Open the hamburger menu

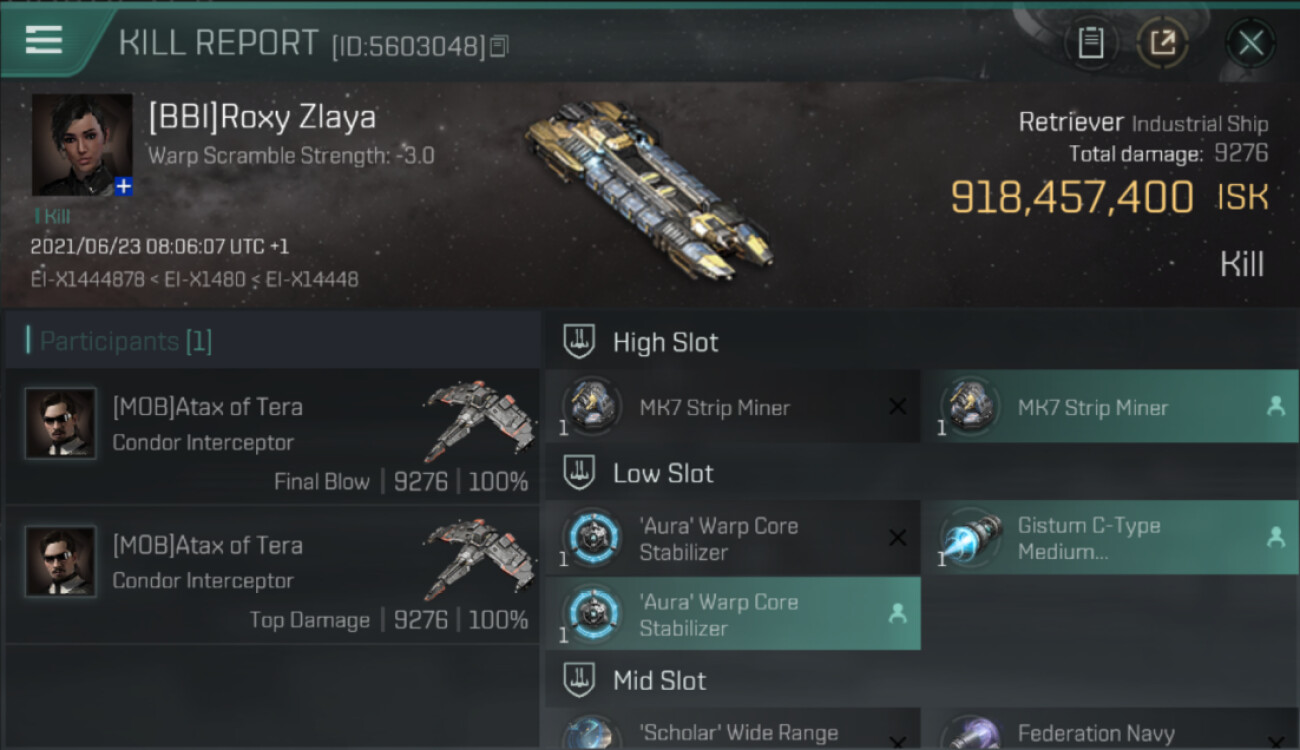[44, 40]
